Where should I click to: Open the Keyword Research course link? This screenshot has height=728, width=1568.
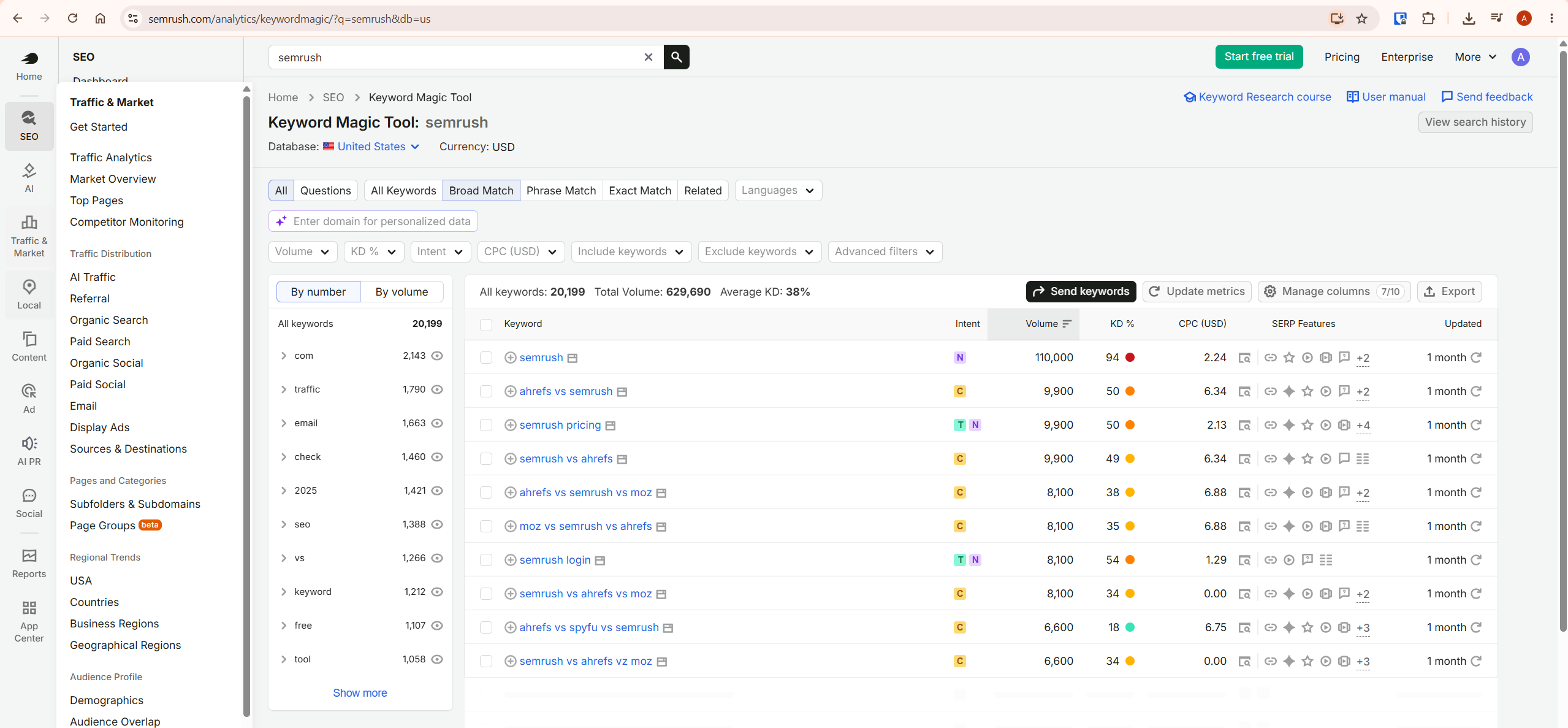(1257, 97)
